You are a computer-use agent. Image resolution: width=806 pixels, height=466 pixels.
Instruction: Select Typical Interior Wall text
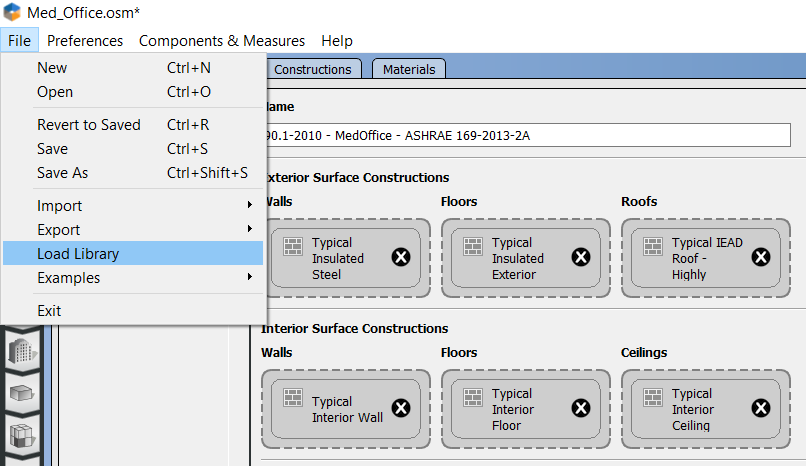(x=347, y=409)
